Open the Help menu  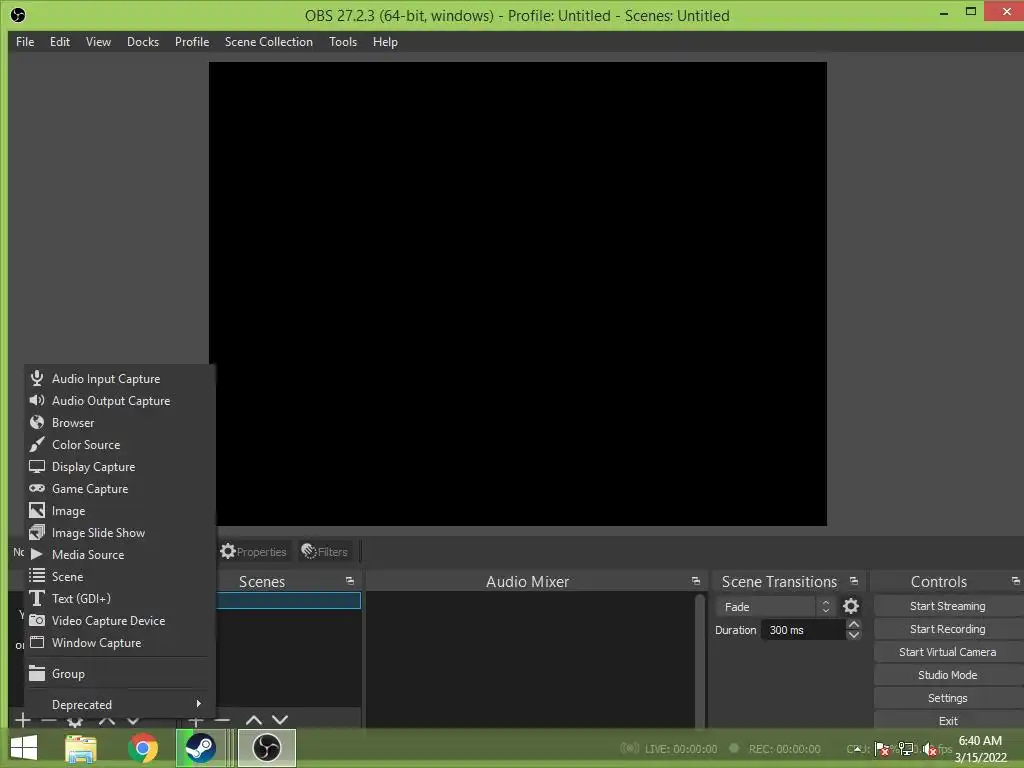point(385,42)
